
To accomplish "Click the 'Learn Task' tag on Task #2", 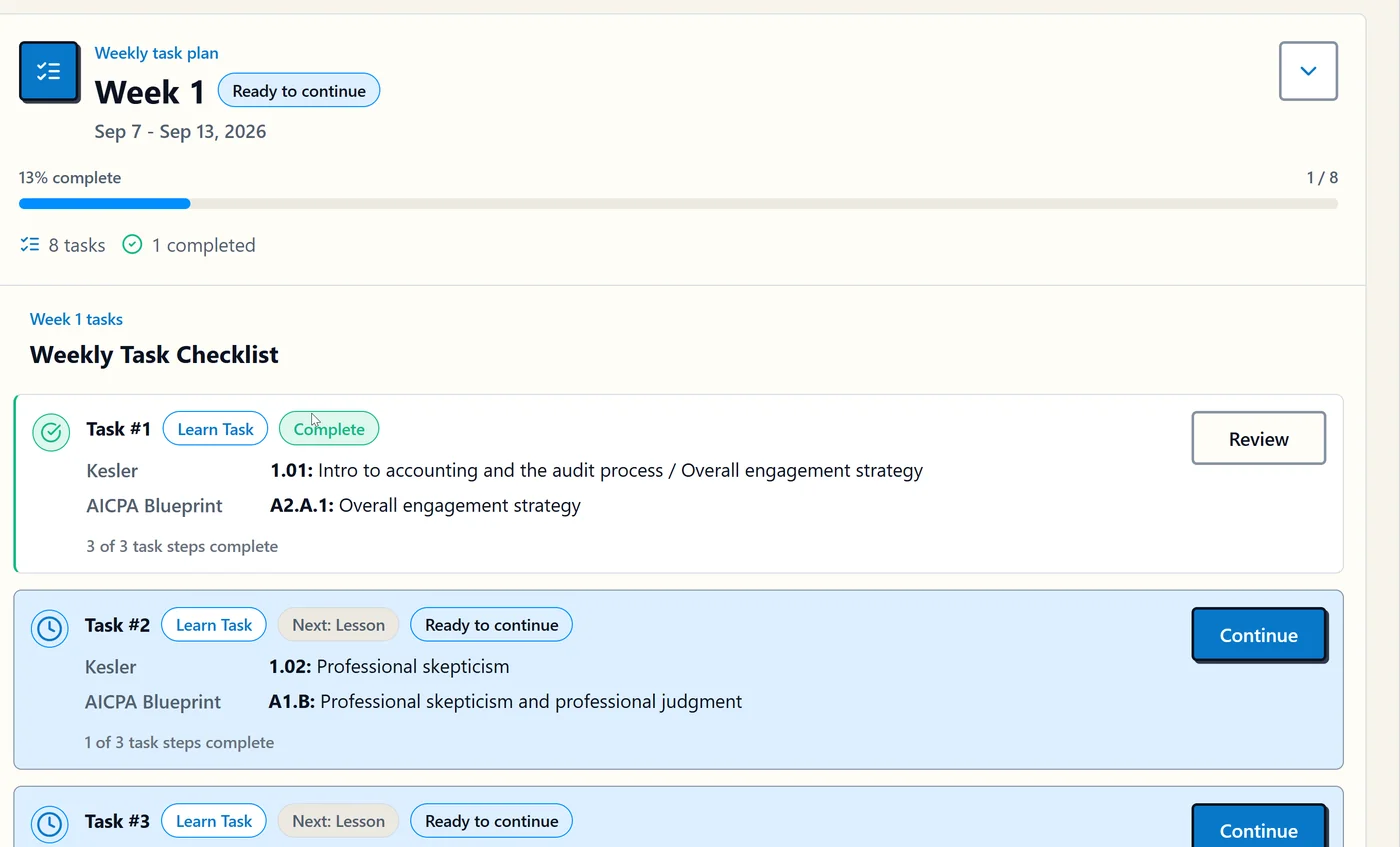I will [x=214, y=625].
